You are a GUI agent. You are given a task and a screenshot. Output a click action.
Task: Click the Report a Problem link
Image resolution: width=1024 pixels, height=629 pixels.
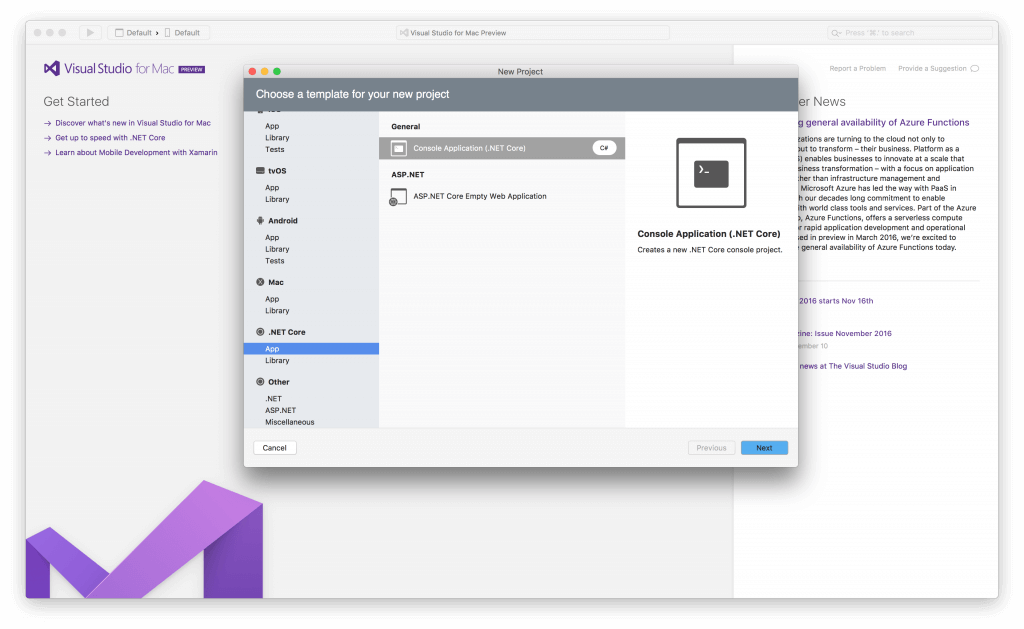pyautogui.click(x=857, y=69)
